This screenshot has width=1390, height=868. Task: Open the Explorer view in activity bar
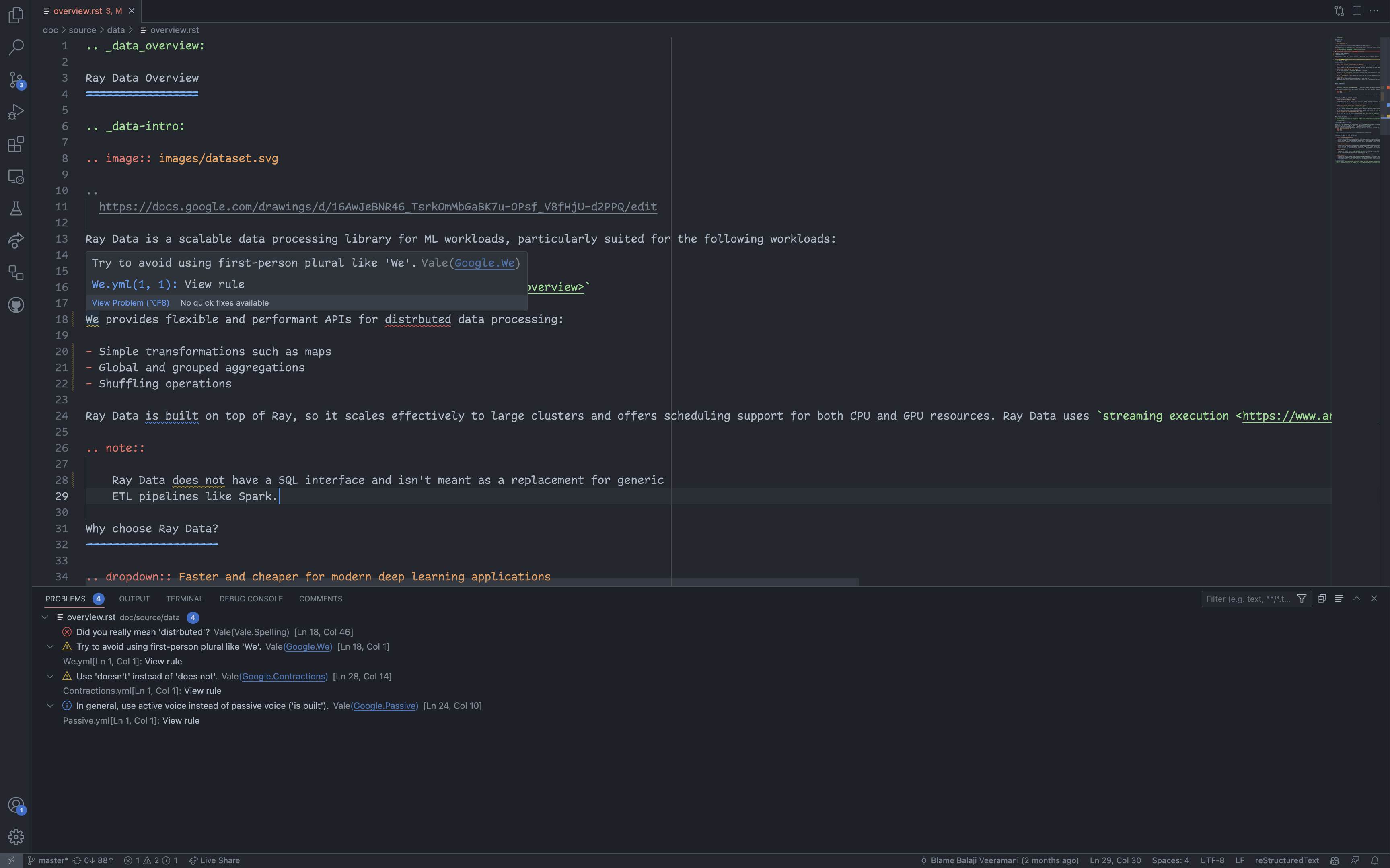[x=16, y=15]
